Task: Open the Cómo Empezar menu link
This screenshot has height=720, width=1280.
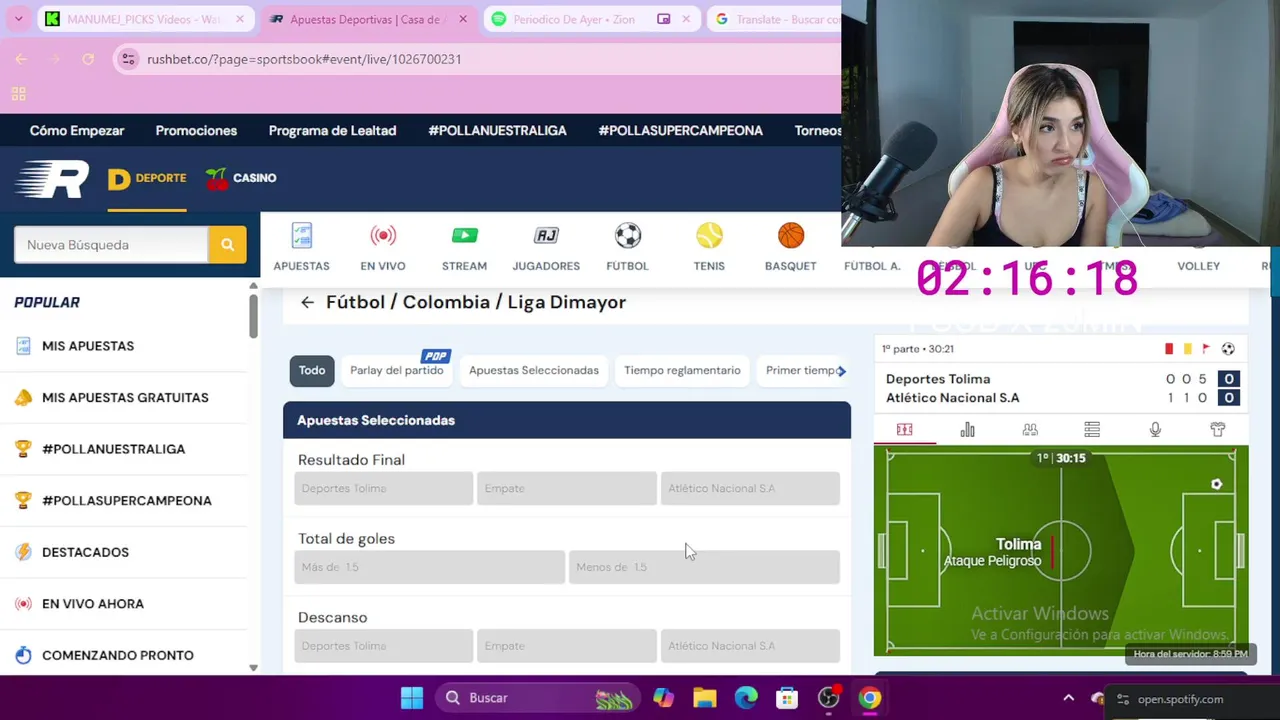Action: pos(77,131)
